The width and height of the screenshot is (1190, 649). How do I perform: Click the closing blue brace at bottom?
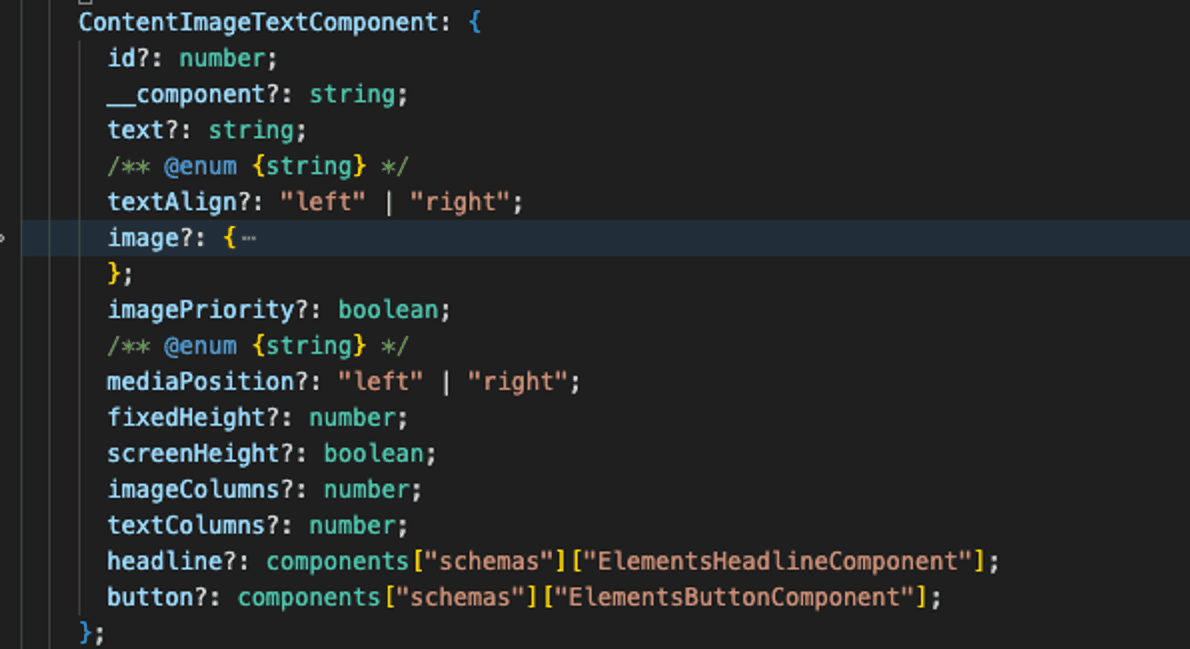[85, 632]
